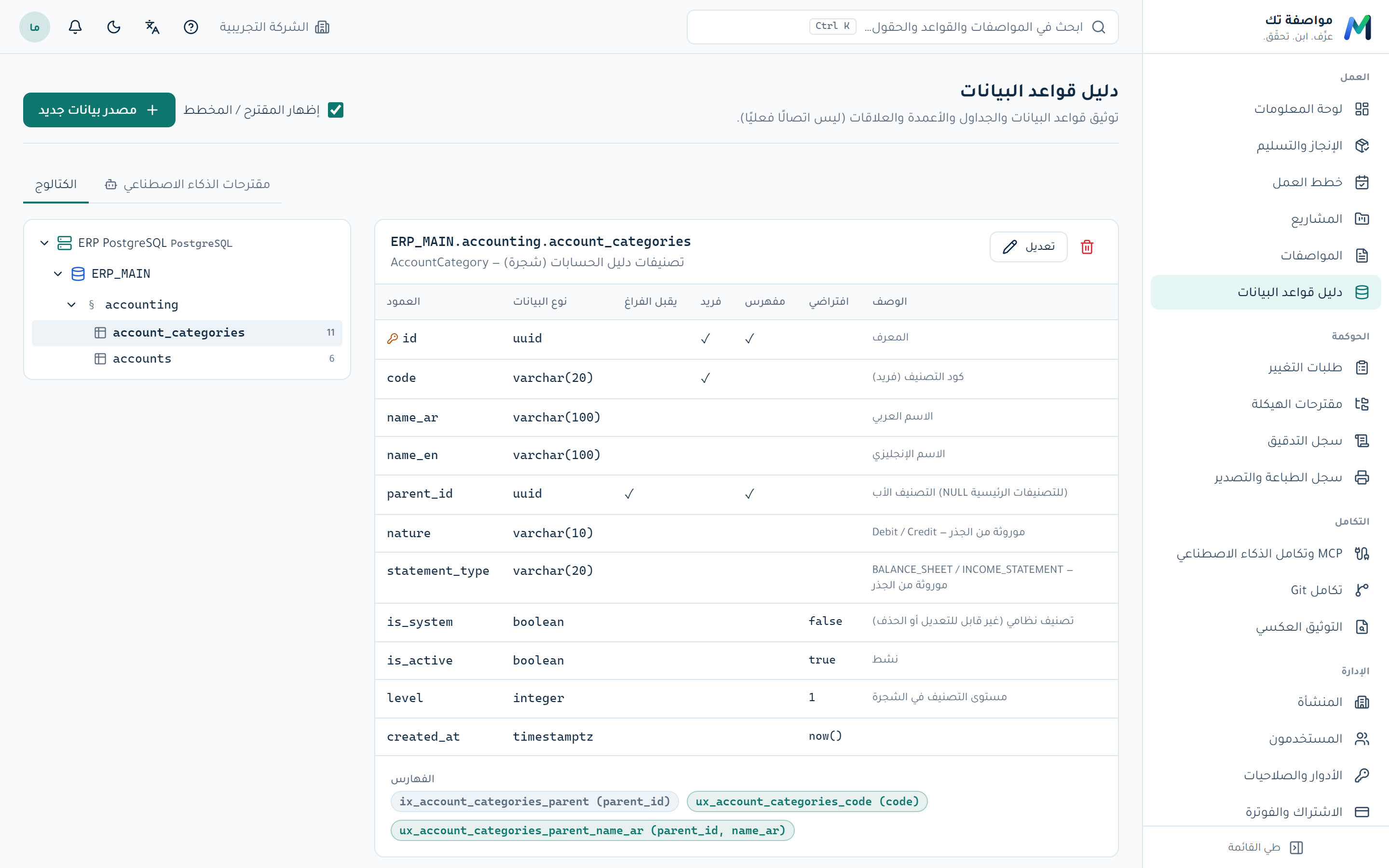Click ix_account_categories_parent (parent_id) index chip
Viewport: 1389px width, 868px height.
click(x=534, y=801)
